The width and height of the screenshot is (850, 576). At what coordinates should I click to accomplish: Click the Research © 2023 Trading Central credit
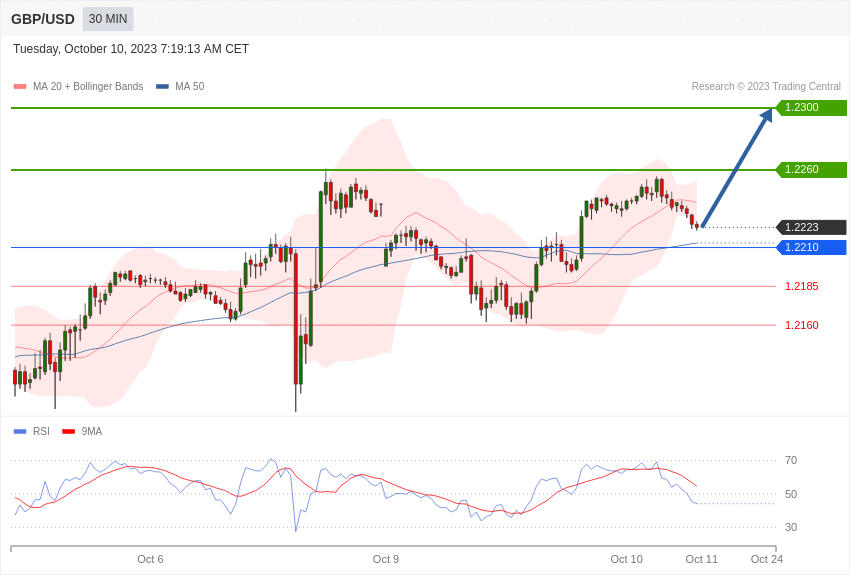[766, 87]
